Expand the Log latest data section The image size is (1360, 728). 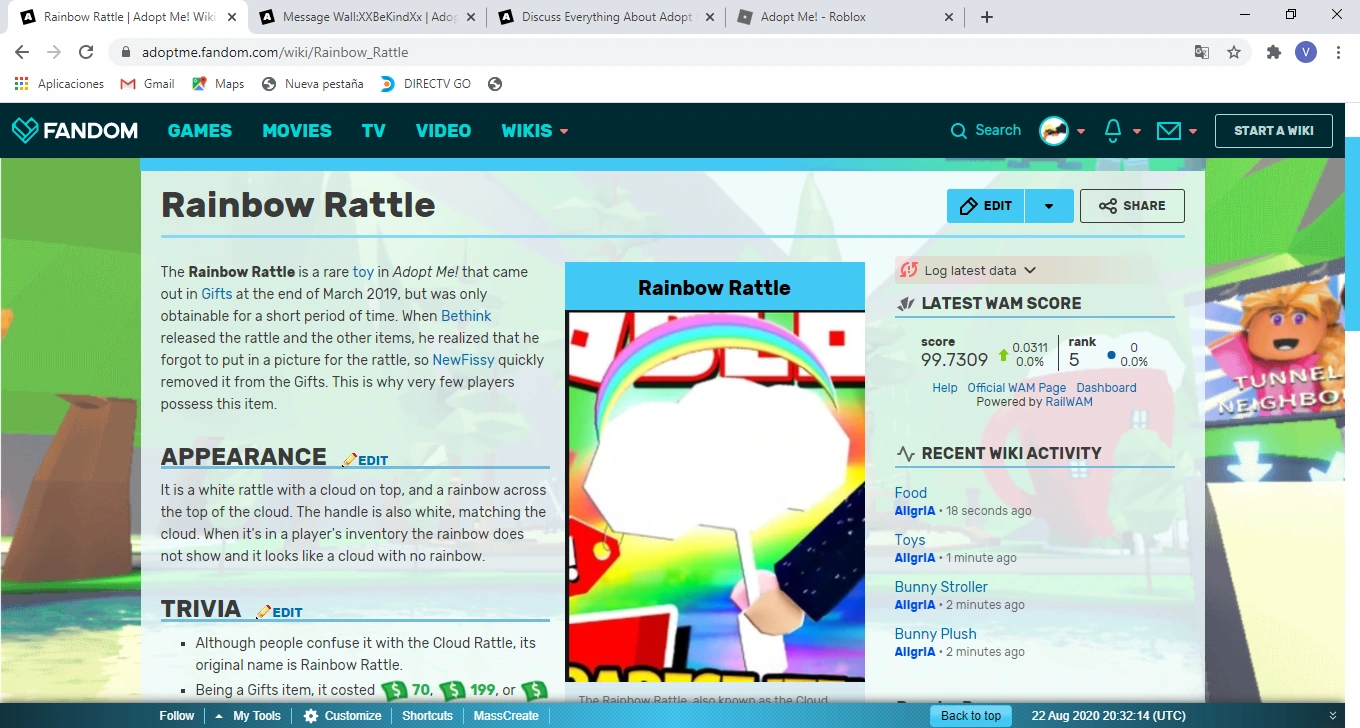[x=967, y=270]
